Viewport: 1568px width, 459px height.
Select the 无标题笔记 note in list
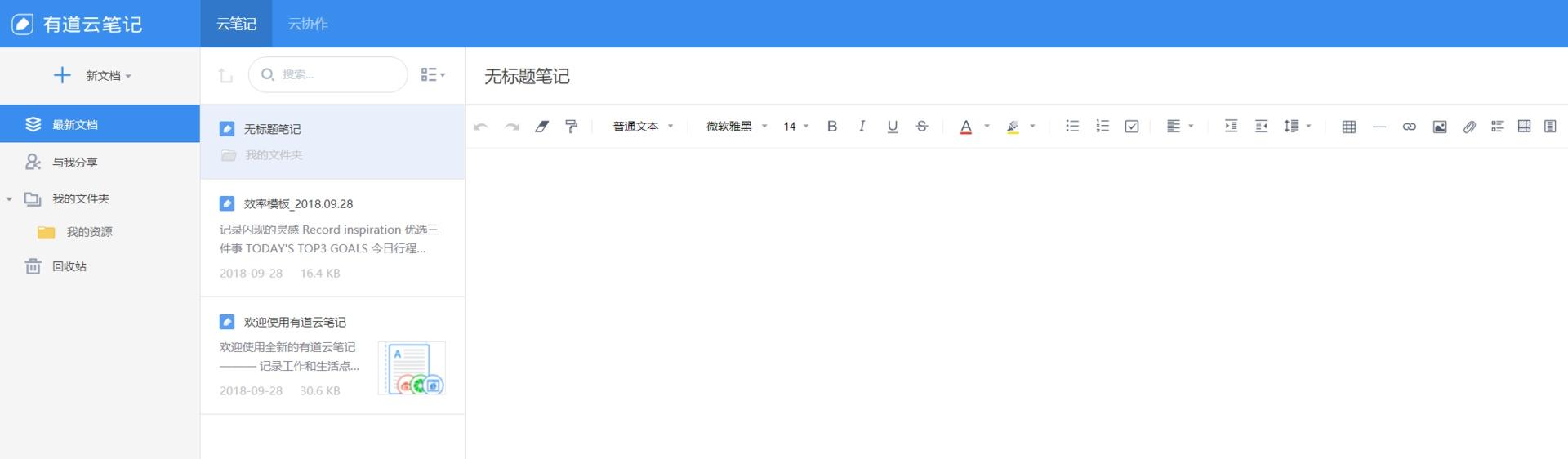point(333,141)
